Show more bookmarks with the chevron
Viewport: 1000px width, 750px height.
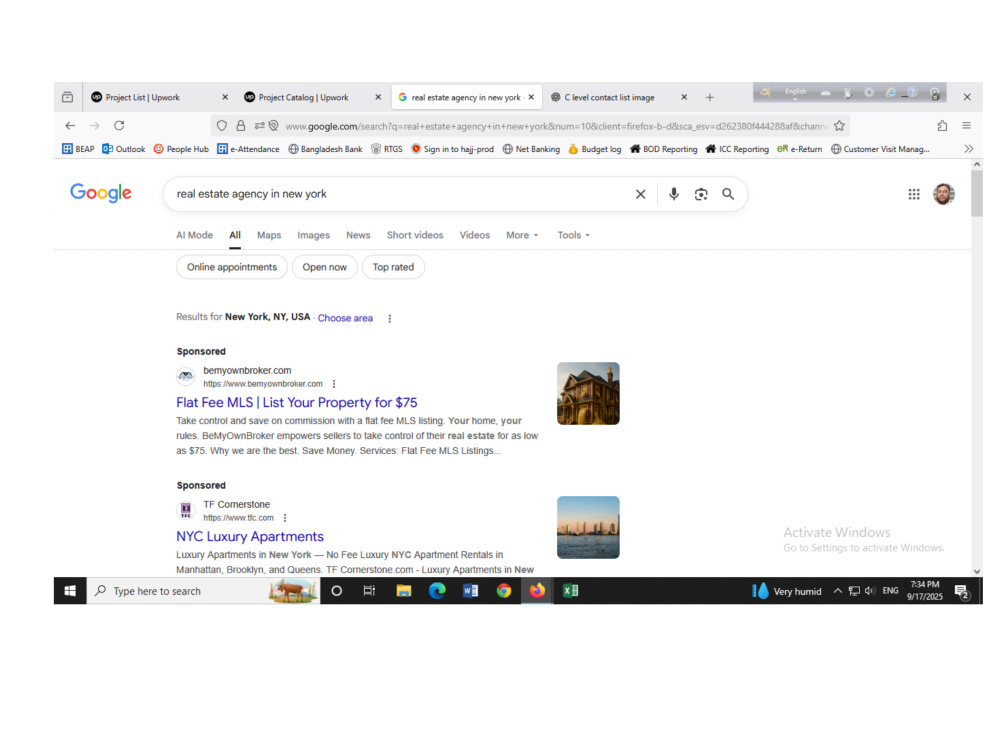pyautogui.click(x=969, y=149)
